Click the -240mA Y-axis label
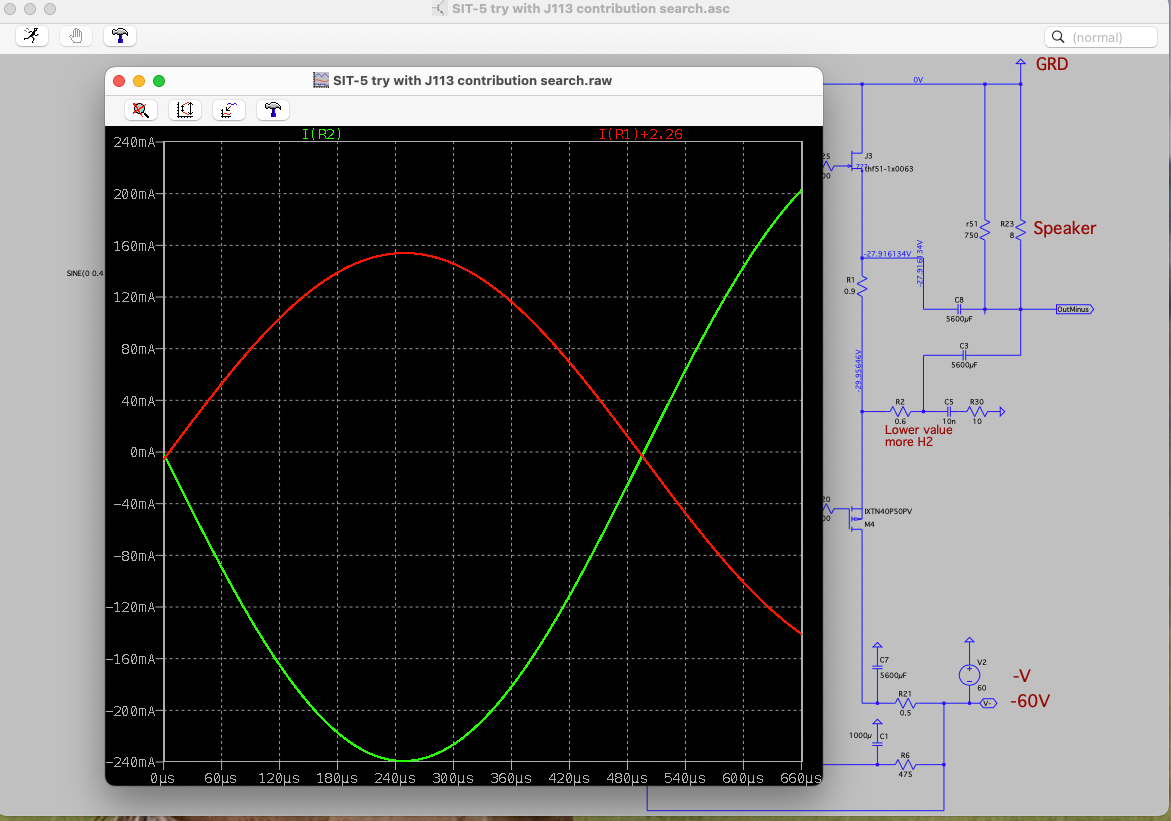This screenshot has height=821, width=1171. click(130, 762)
